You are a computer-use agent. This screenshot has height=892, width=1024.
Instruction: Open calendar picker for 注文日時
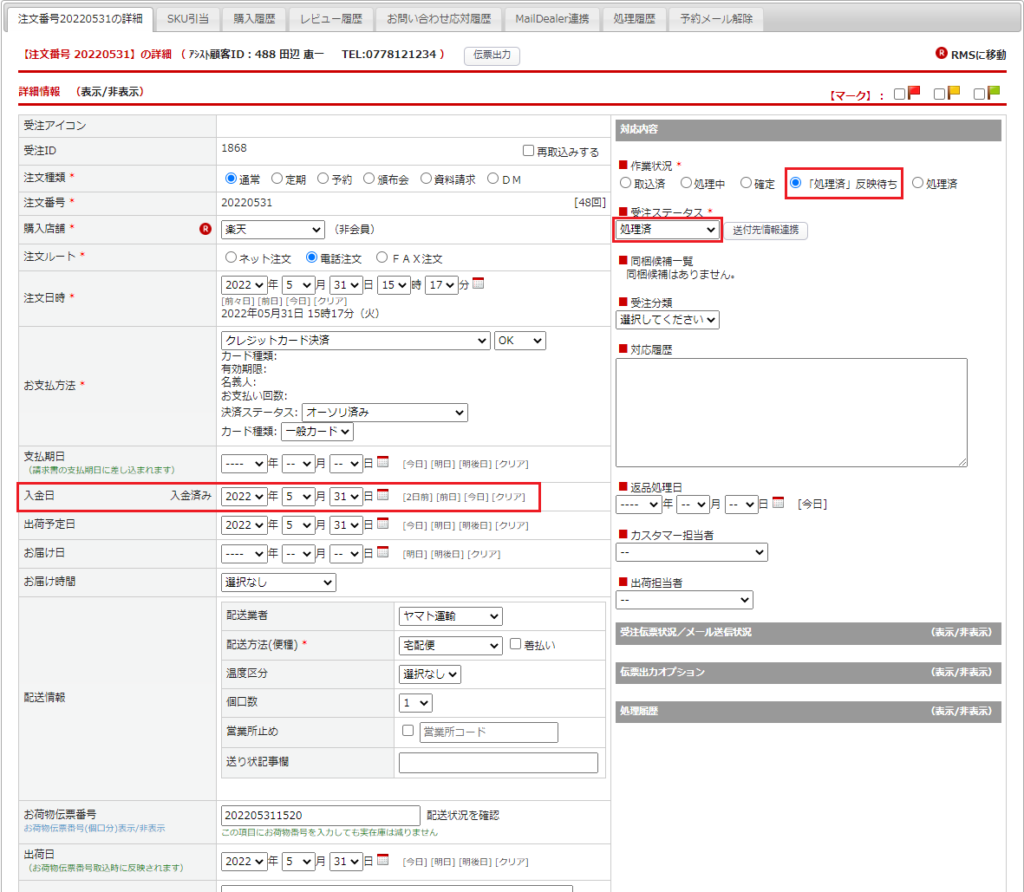coord(478,285)
